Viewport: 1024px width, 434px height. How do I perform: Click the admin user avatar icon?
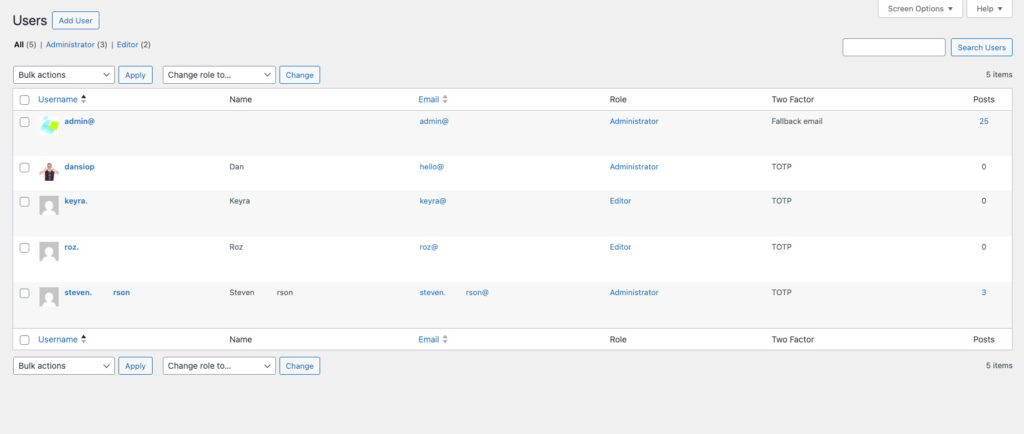pos(49,126)
